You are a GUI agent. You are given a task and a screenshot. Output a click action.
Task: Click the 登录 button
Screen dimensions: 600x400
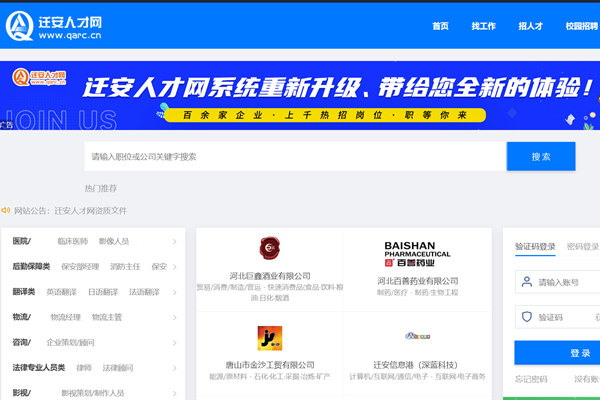tap(557, 353)
